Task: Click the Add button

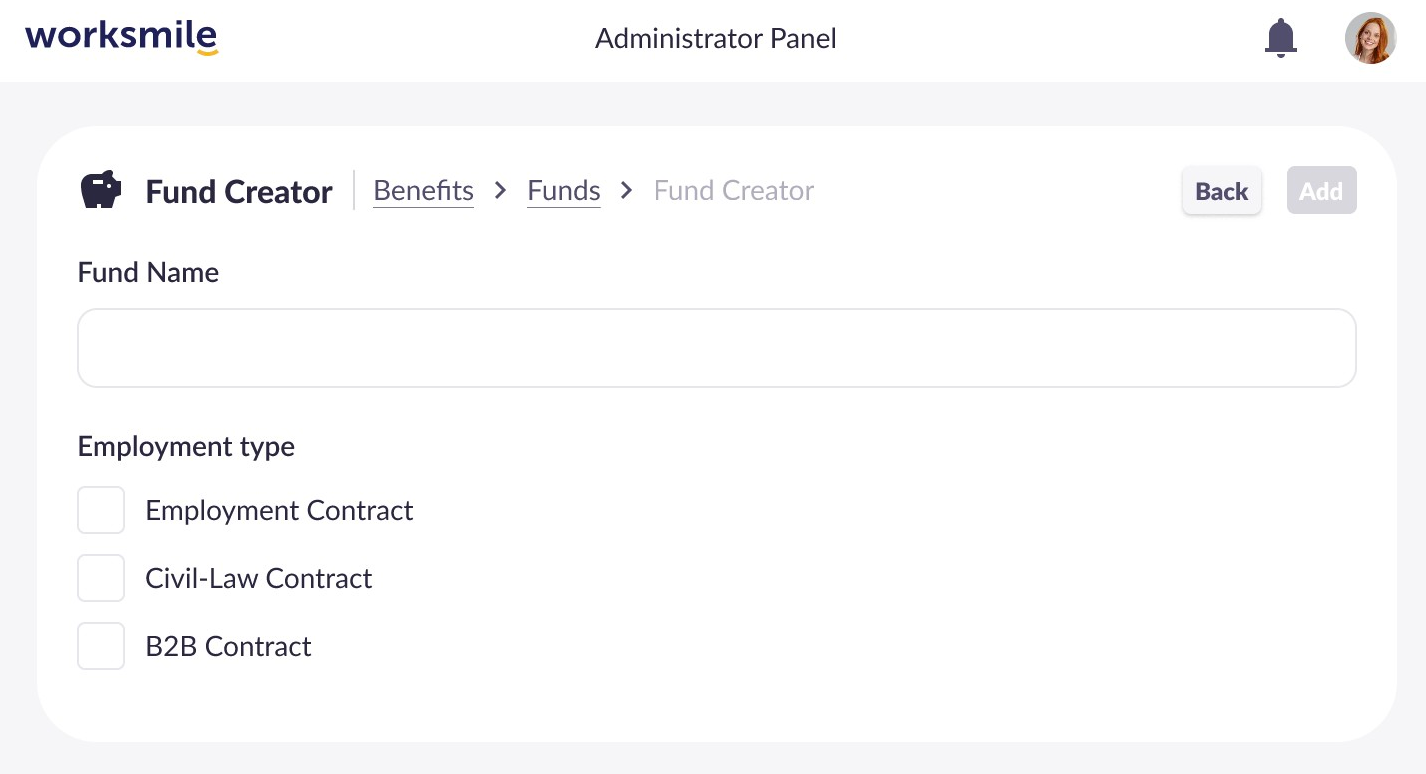Action: pyautogui.click(x=1321, y=191)
